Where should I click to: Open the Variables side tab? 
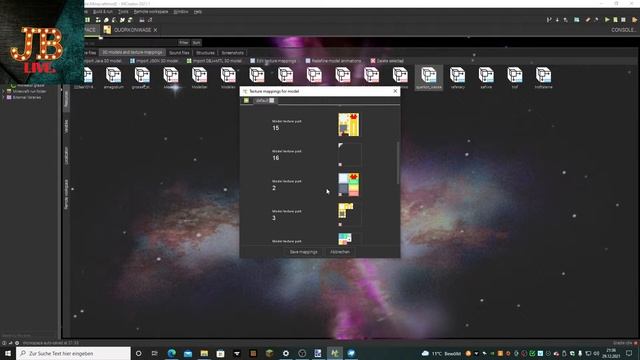point(67,126)
